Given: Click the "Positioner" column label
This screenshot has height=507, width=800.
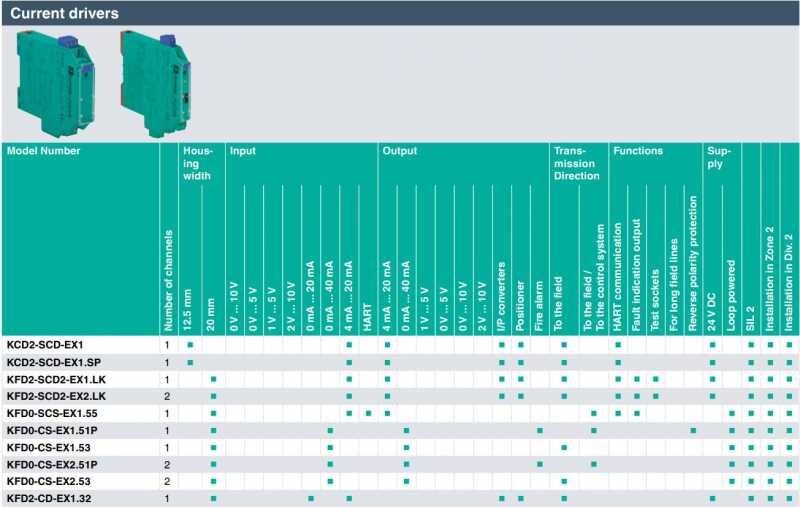Looking at the screenshot, I should (x=520, y=306).
